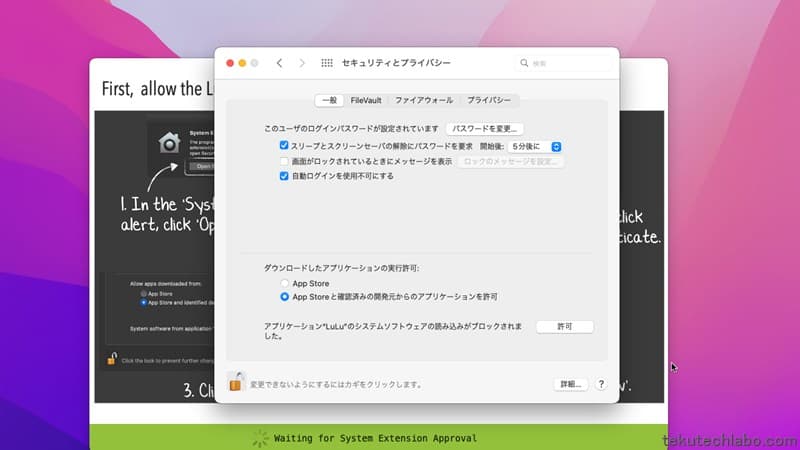Click the lock icon to prevent changes
Screen dimensions: 800x450
pyautogui.click(x=235, y=382)
